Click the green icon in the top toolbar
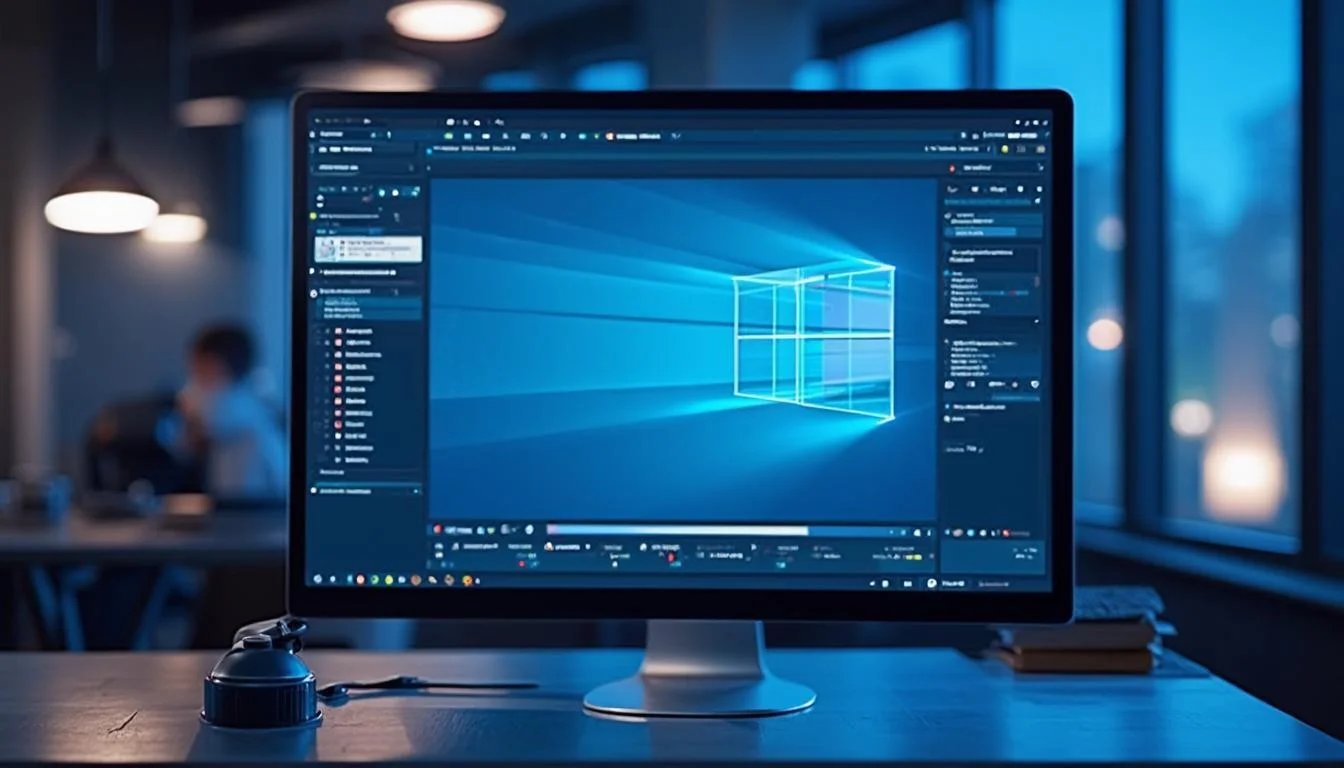The height and width of the screenshot is (768, 1344). click(449, 135)
